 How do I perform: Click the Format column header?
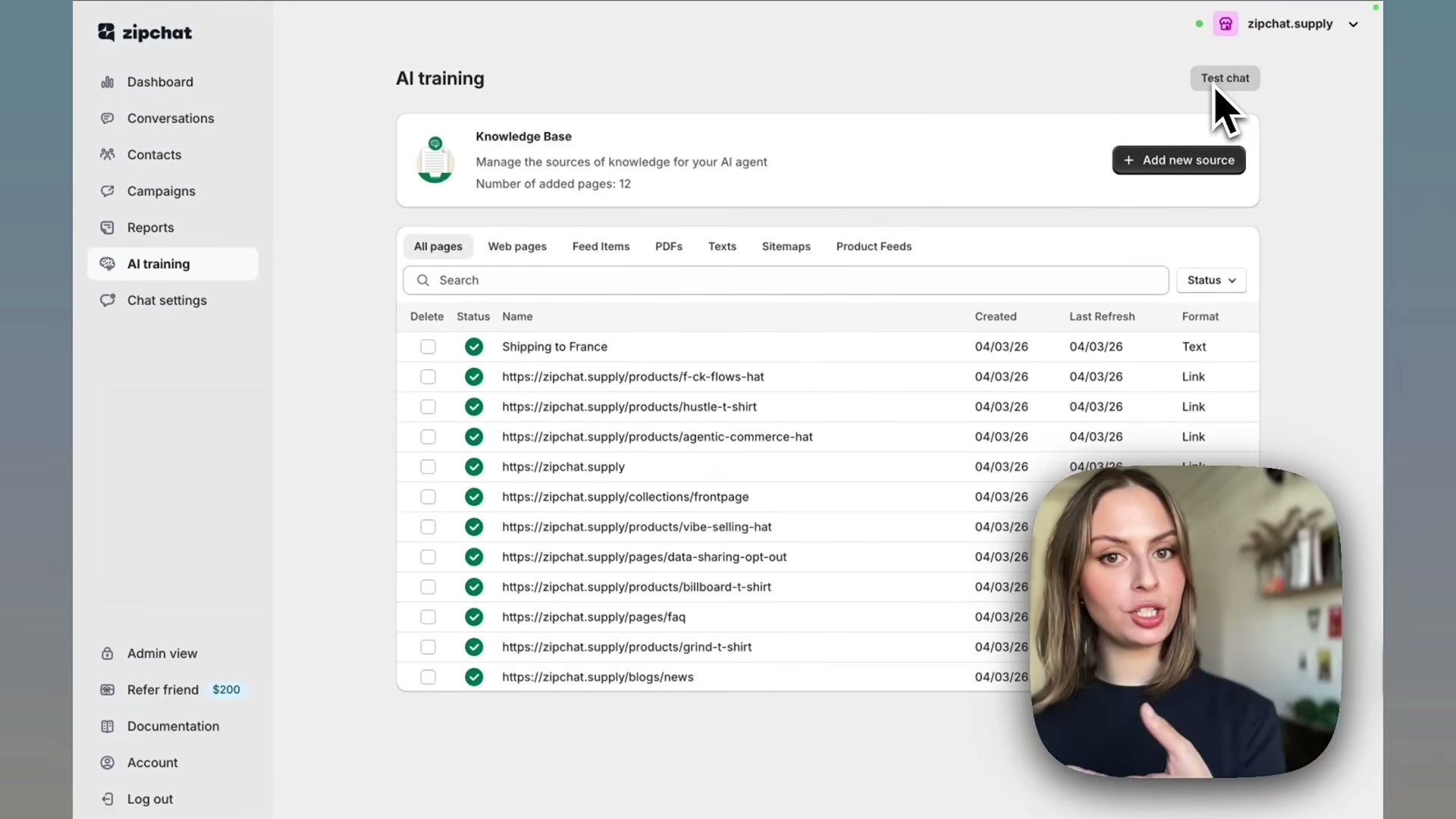click(1200, 317)
